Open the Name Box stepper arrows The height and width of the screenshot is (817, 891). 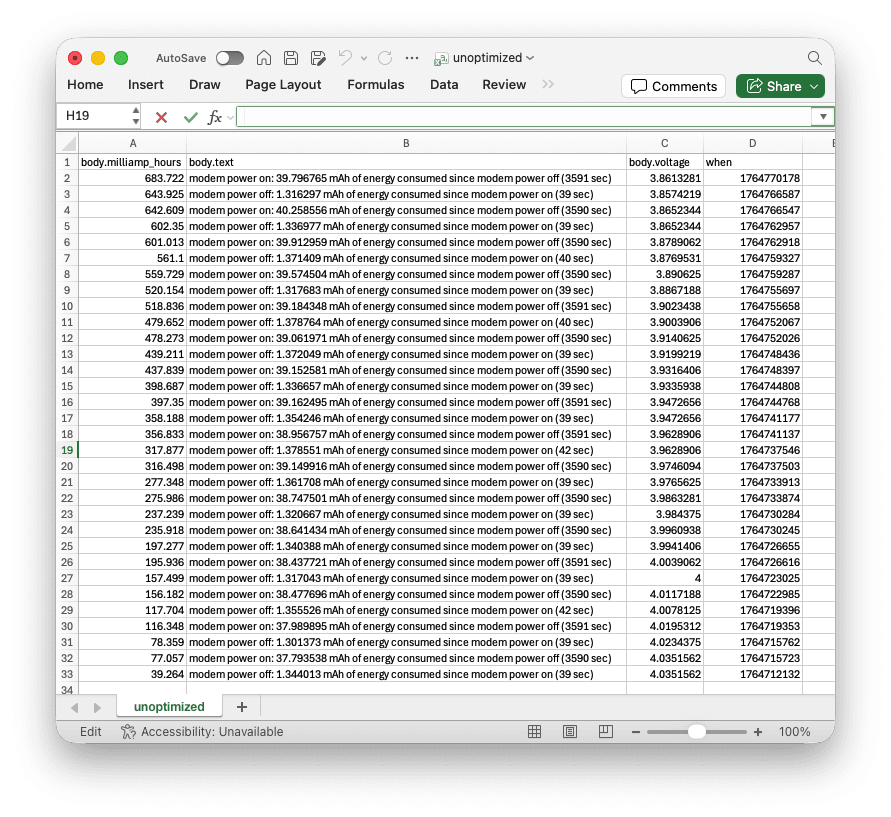pos(135,116)
